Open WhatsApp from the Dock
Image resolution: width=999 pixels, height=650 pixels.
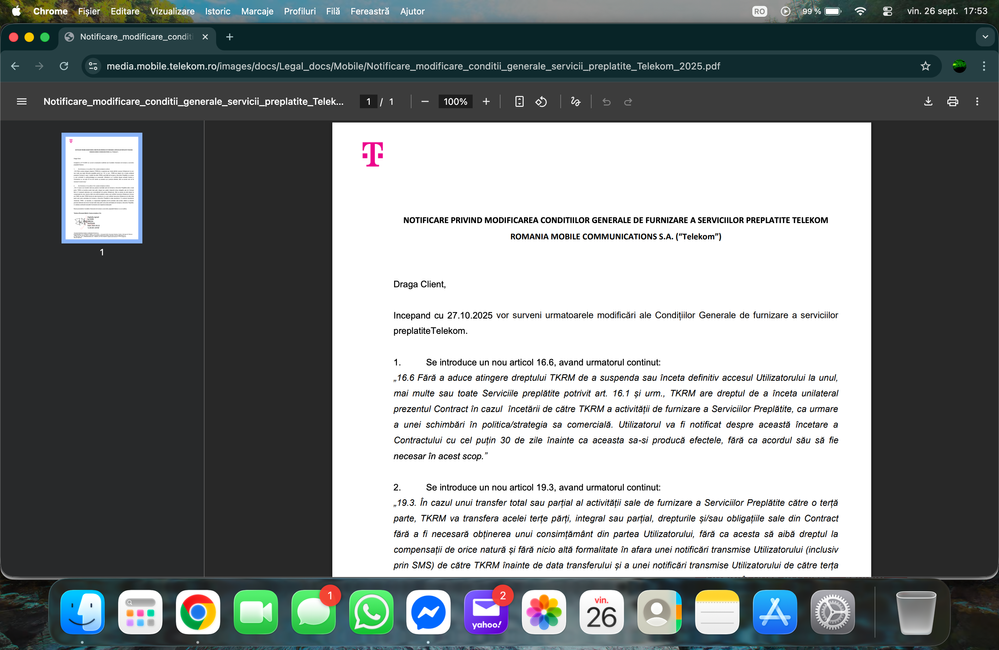(371, 611)
